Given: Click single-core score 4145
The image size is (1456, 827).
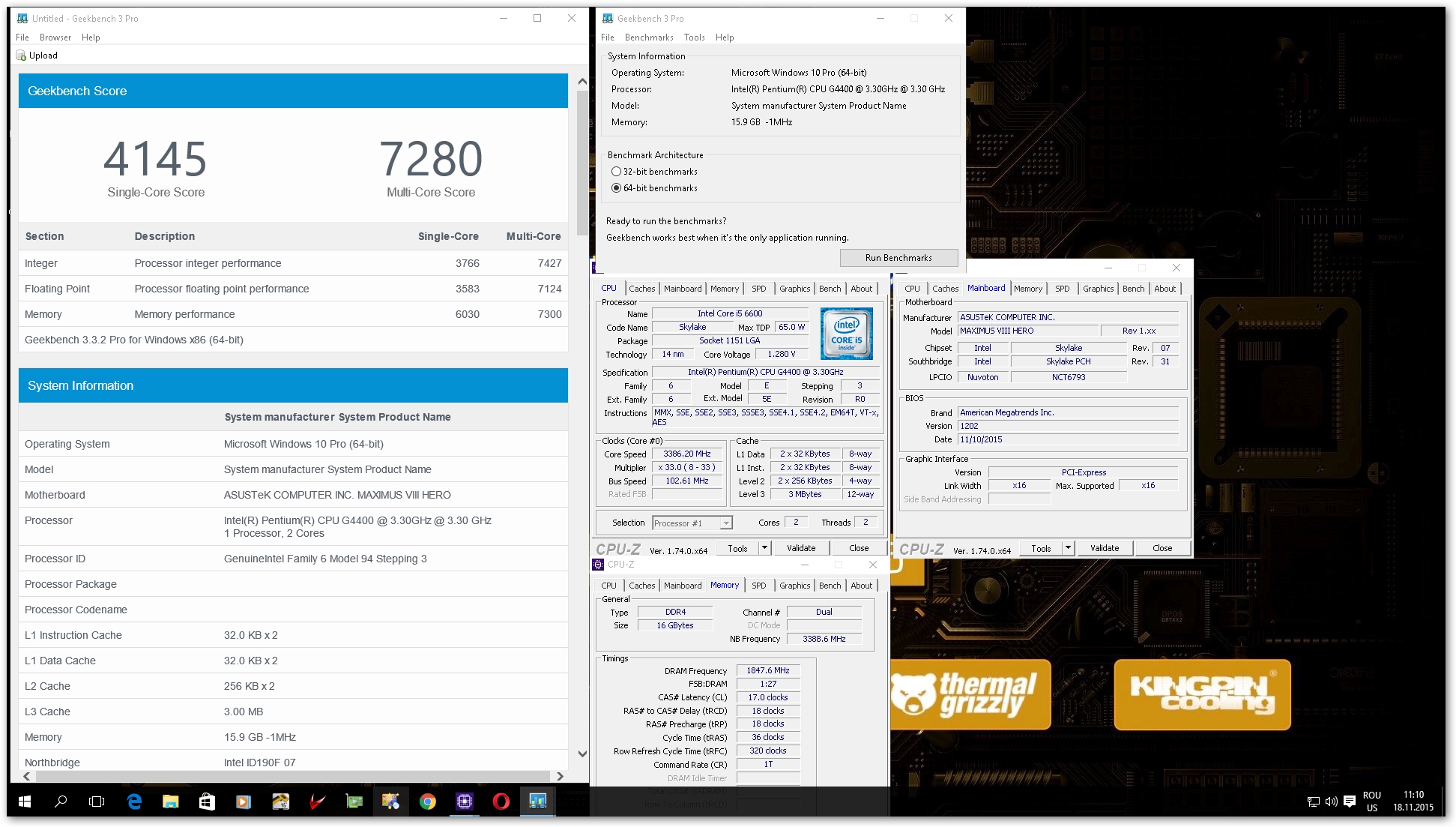Looking at the screenshot, I should (x=155, y=158).
